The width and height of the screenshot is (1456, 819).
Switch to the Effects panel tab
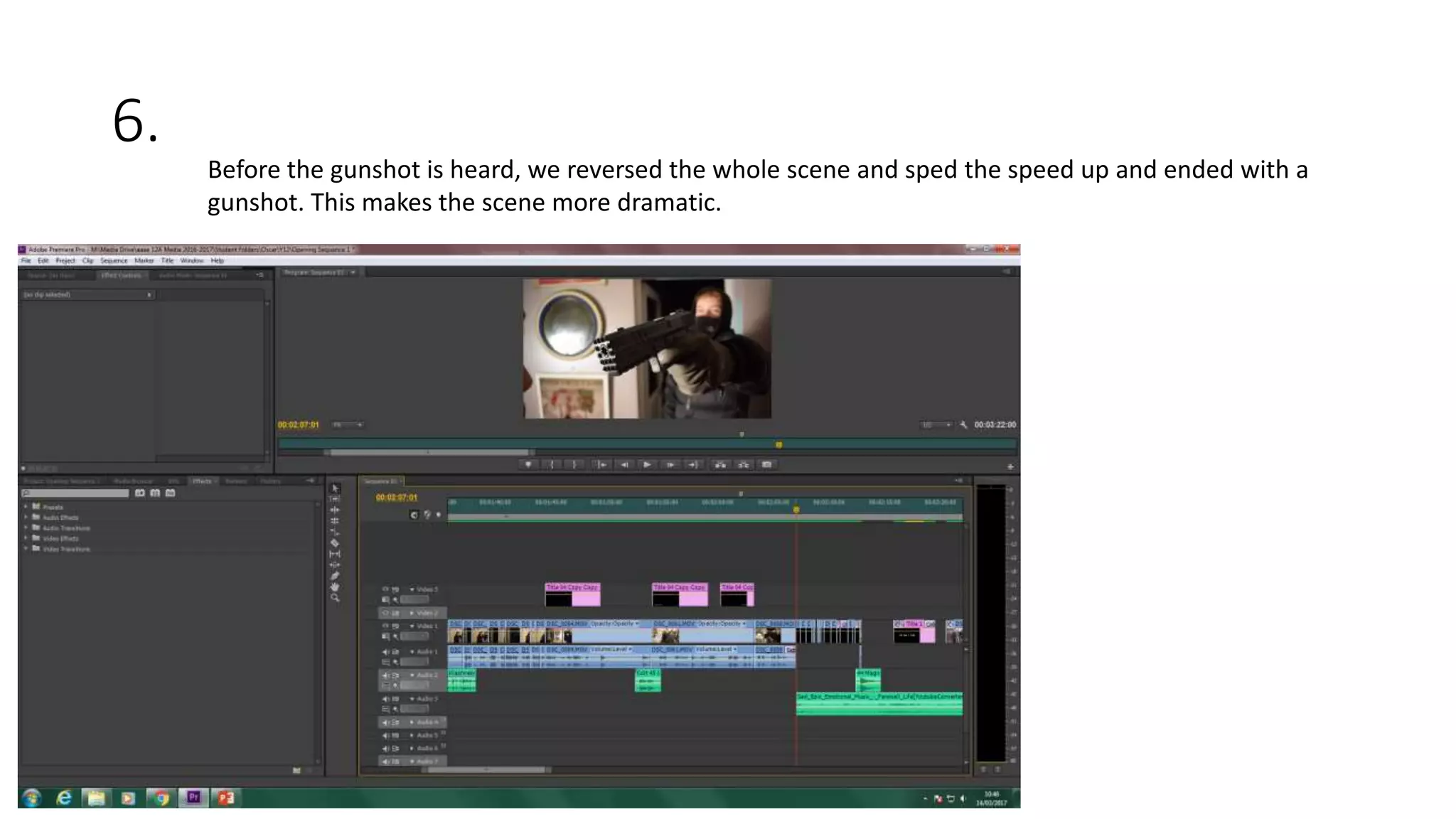(x=202, y=481)
